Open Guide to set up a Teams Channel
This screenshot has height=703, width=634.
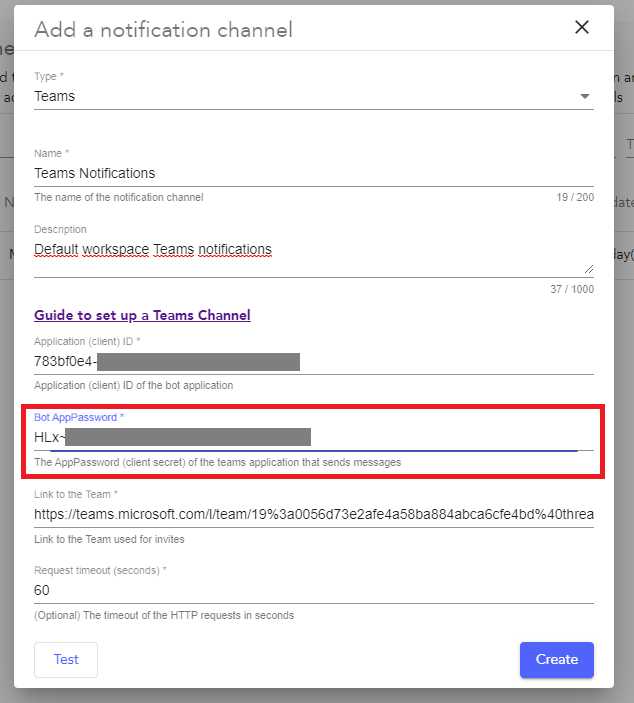tap(142, 315)
